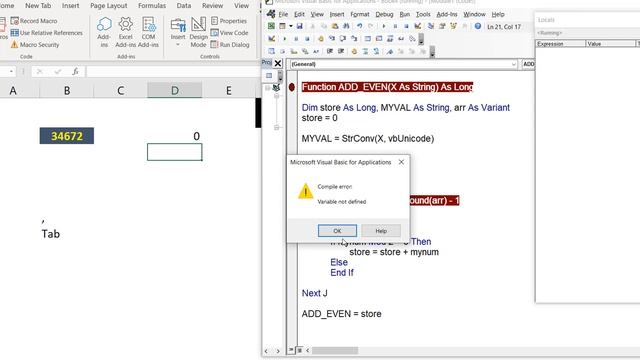Click the Insert UserForm icon in VBA toolbar
This screenshot has width=640, height=360.
tap(282, 26)
